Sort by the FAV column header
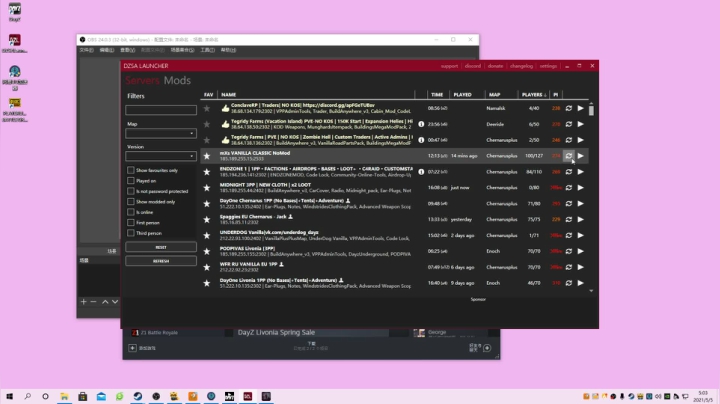Screen dimensions: 720x404 pos(208,95)
